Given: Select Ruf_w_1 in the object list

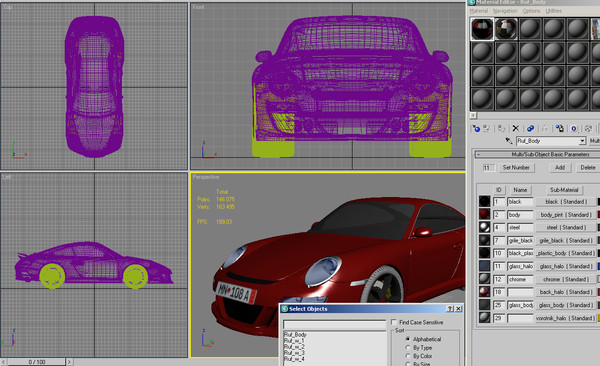Looking at the screenshot, I should tap(294, 341).
